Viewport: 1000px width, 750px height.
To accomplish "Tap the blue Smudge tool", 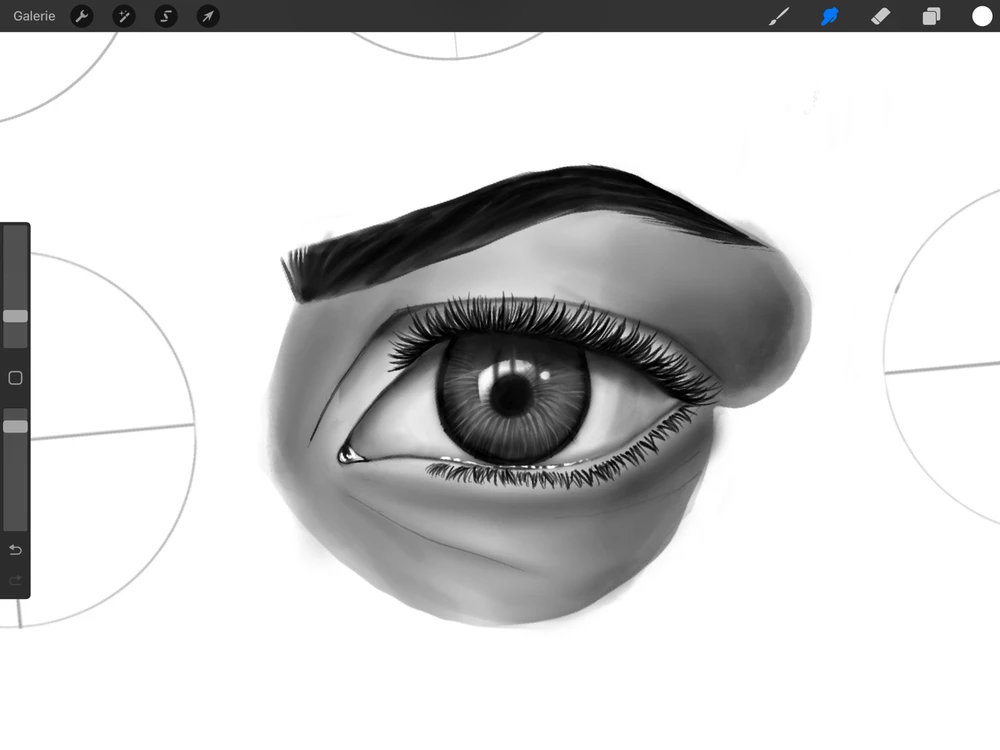I will click(x=829, y=17).
